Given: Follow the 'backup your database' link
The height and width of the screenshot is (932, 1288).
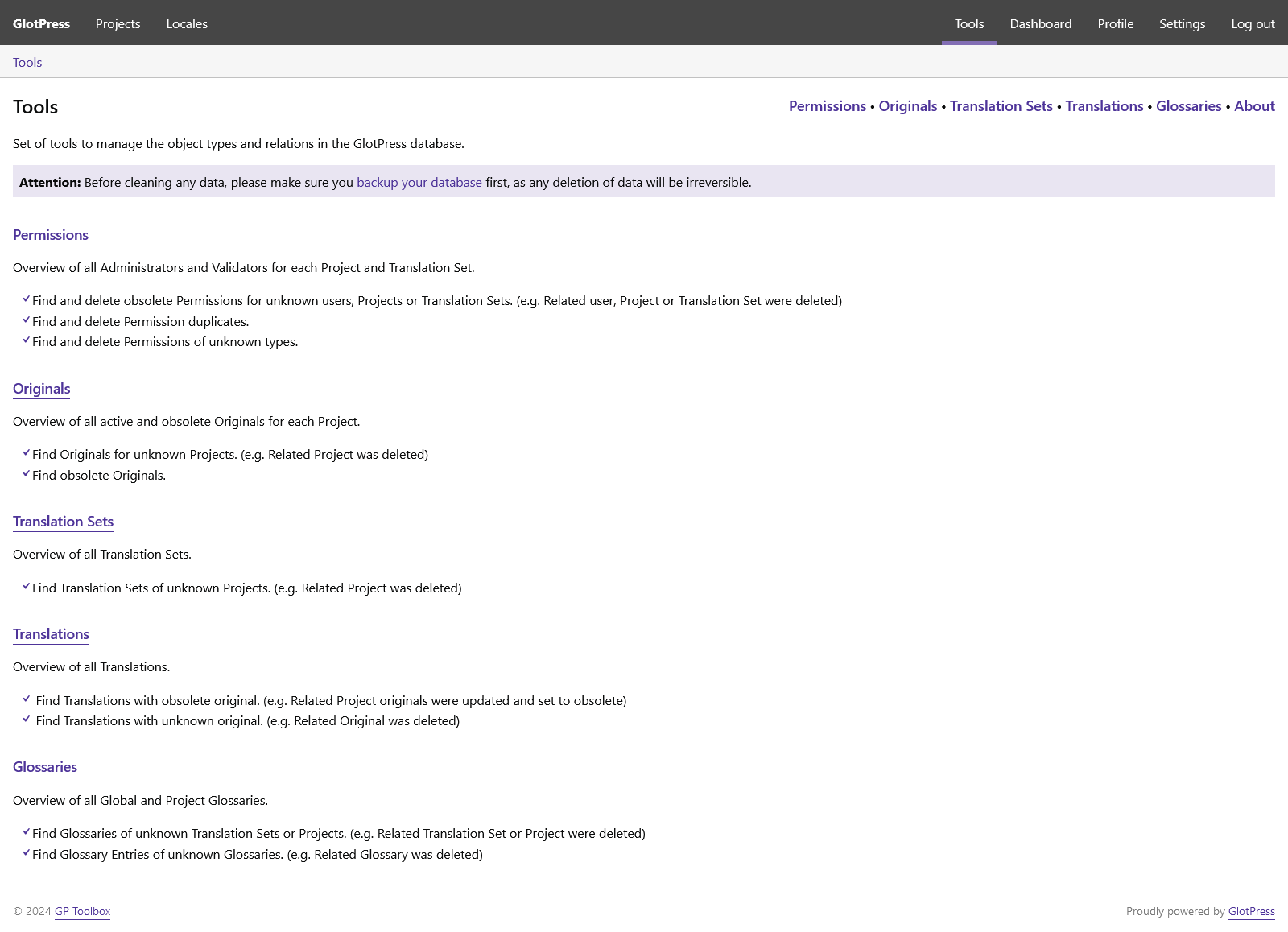Looking at the screenshot, I should click(419, 183).
